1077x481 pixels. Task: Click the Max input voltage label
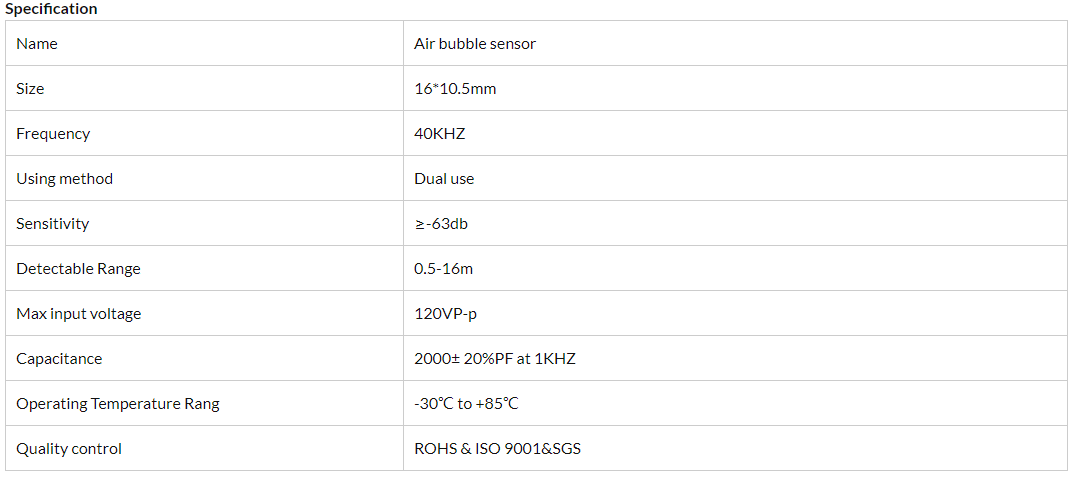pos(79,314)
